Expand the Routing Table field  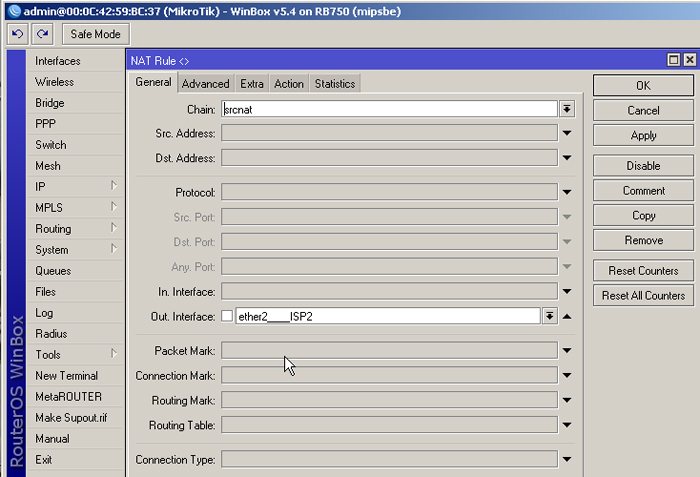pyautogui.click(x=567, y=425)
